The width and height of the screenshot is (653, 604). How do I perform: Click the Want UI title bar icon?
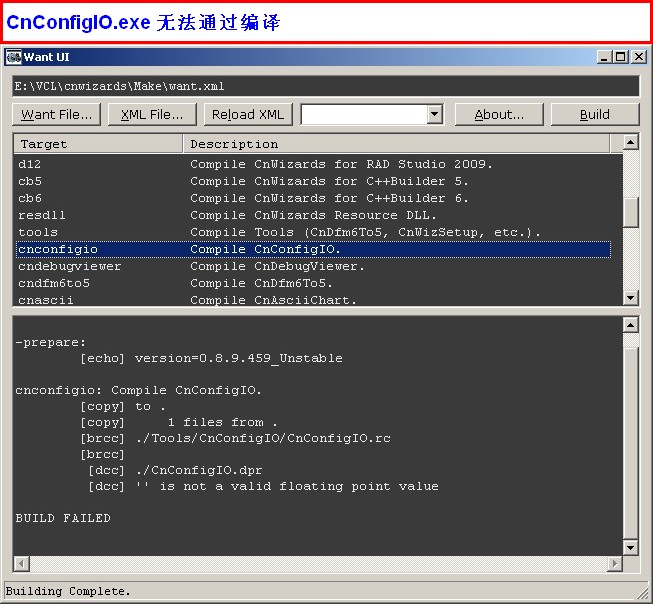14,57
